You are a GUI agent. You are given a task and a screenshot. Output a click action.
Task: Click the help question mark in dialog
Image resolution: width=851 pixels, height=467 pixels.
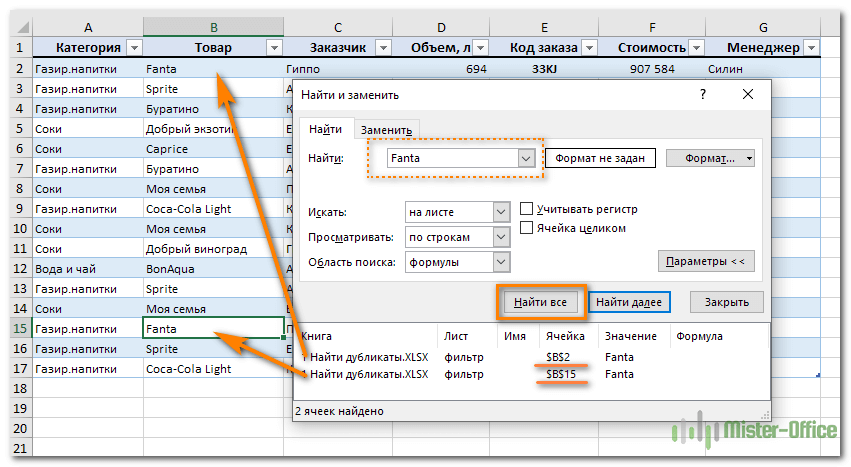703,94
